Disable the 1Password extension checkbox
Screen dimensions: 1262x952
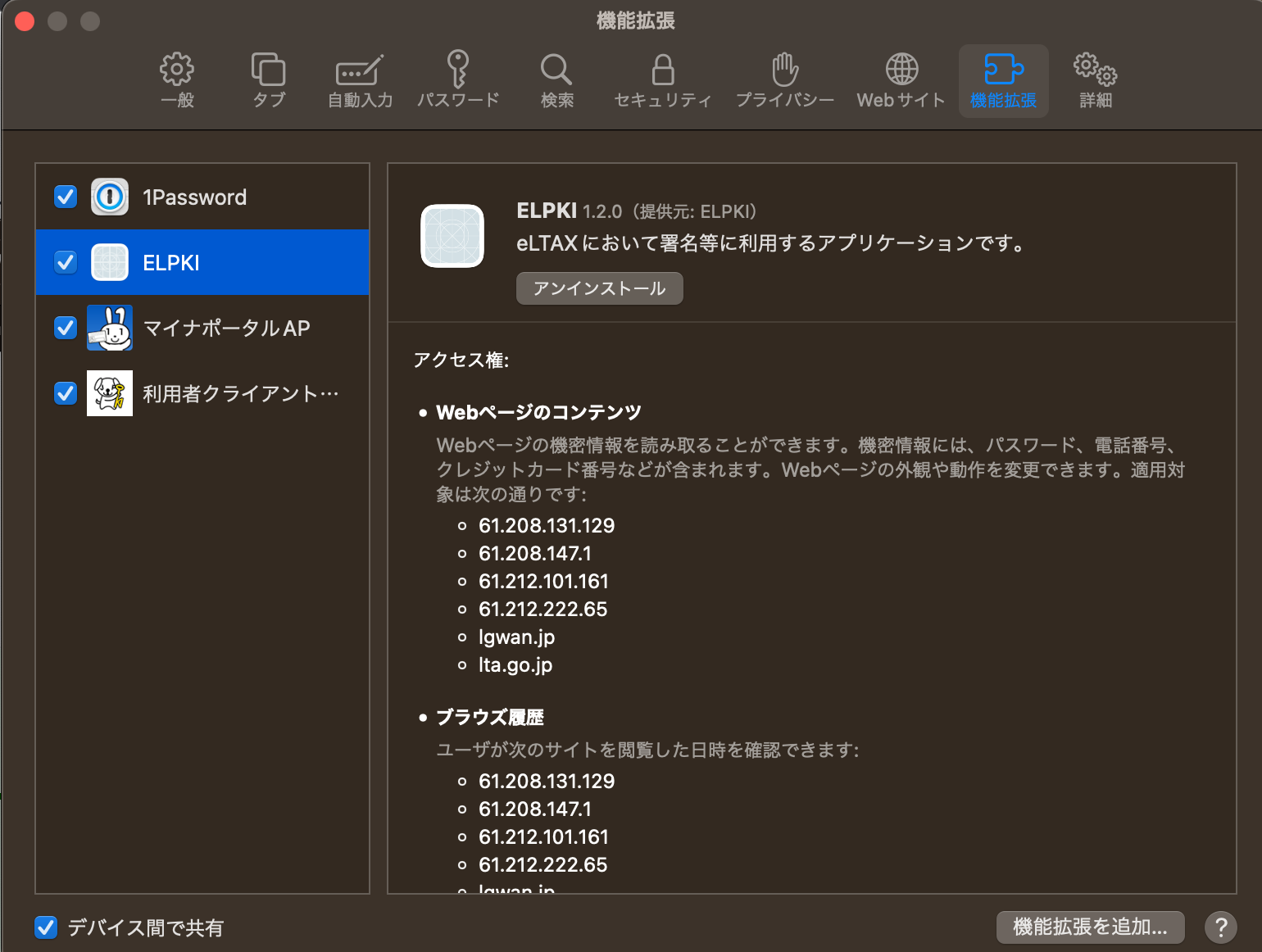point(66,197)
